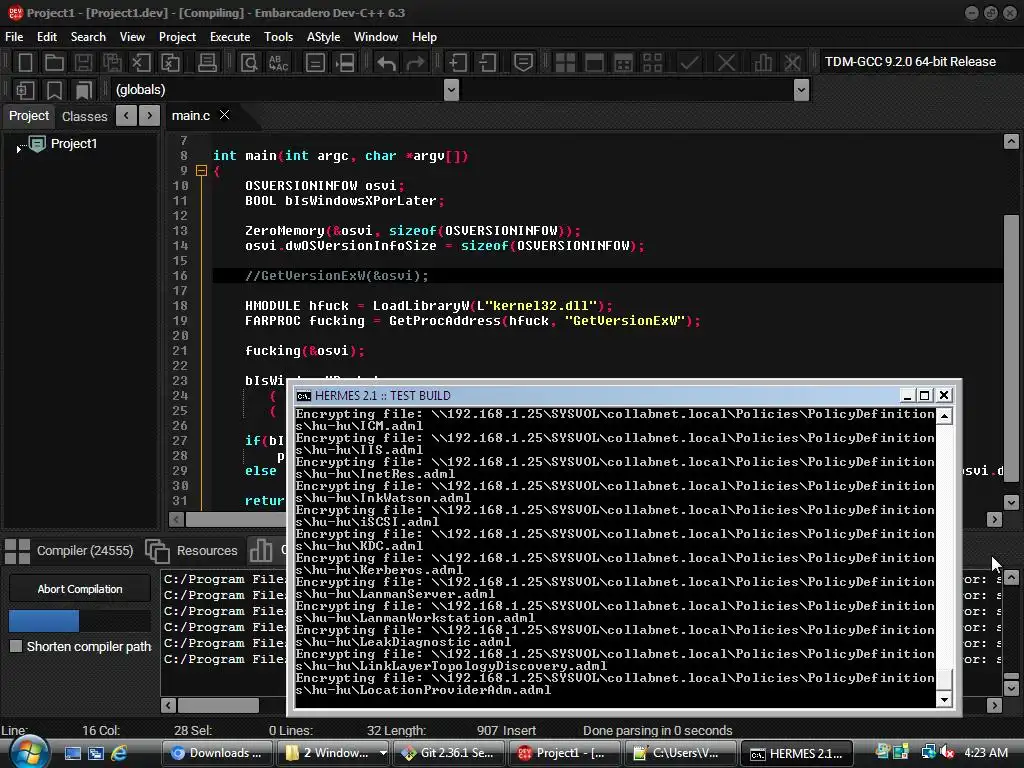Open the TDM-GCC 9.2.0 compiler selector

pyautogui.click(x=916, y=61)
